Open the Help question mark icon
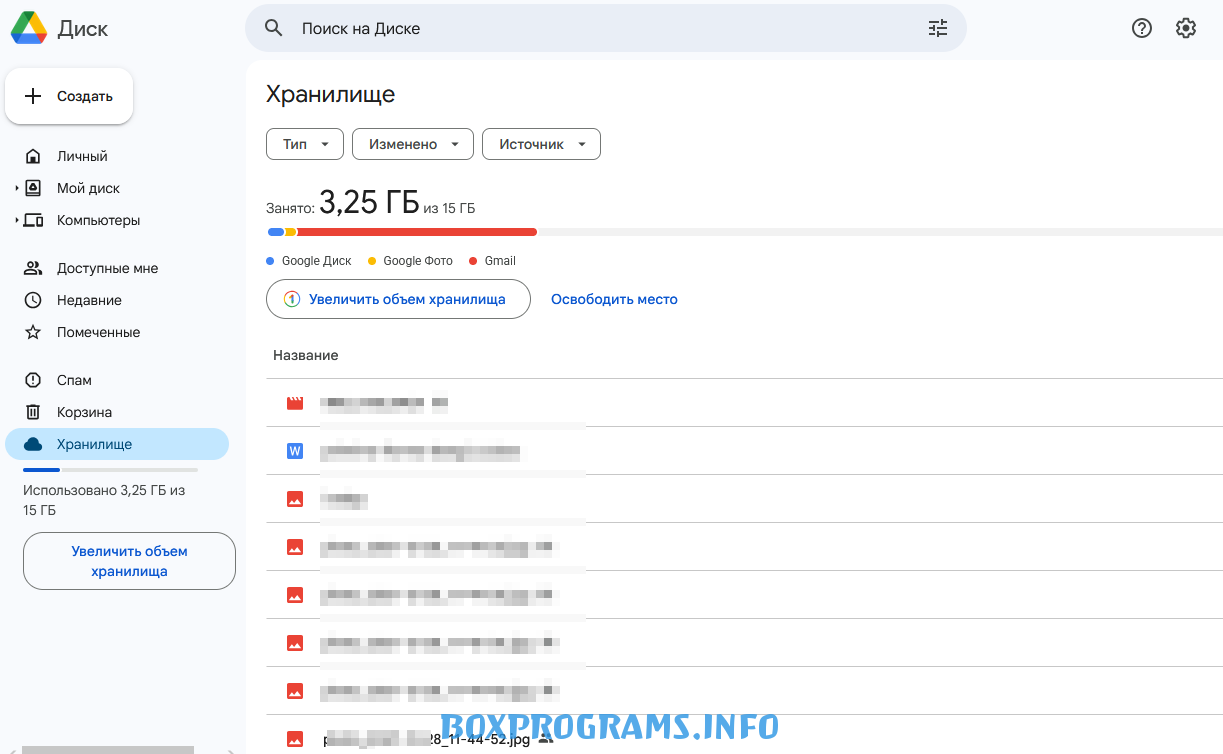Viewport: 1223px width, 754px height. click(1142, 28)
